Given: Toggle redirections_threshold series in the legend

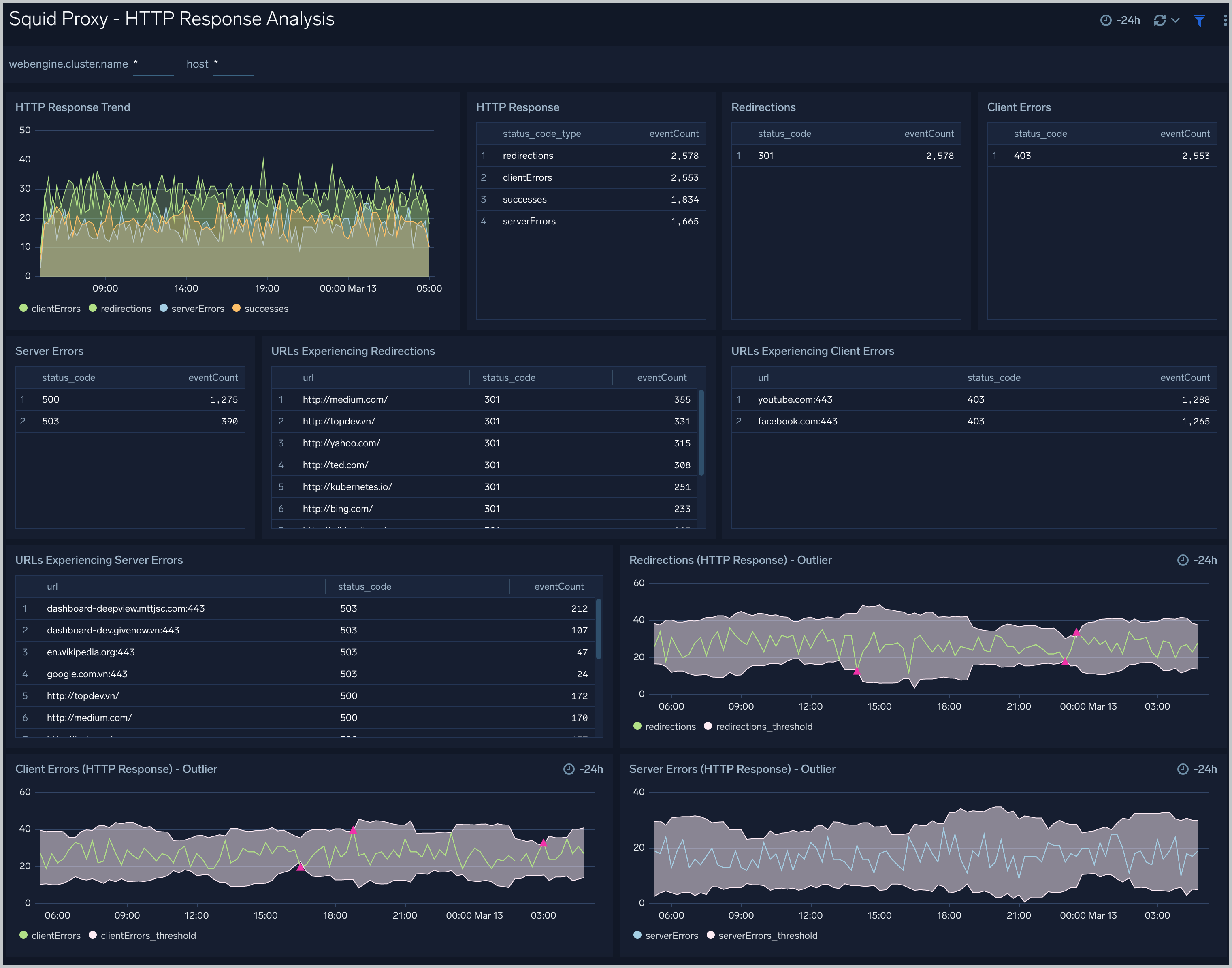Looking at the screenshot, I should [758, 727].
